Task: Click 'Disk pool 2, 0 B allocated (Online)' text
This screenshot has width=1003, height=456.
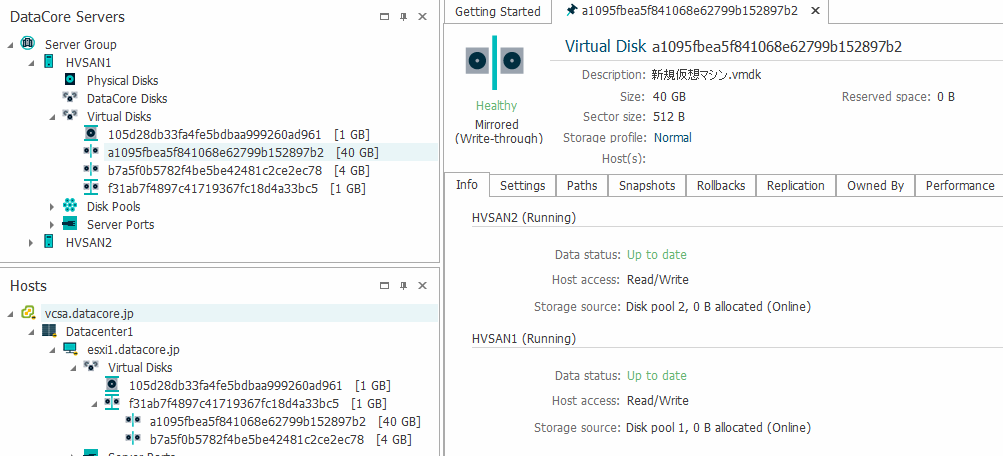Action: pos(719,307)
